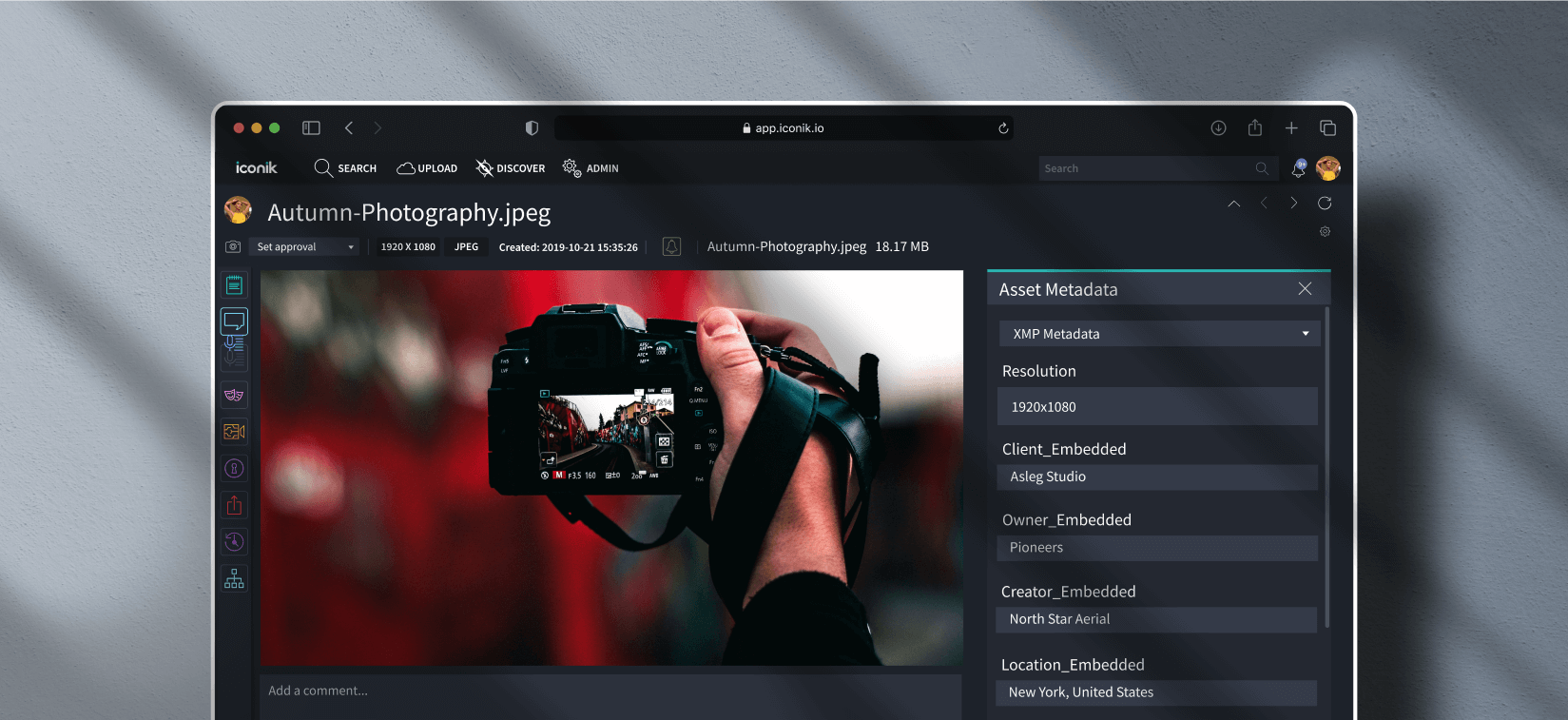Select the comments speech bubble icon
The width and height of the screenshot is (1568, 720).
point(234,321)
